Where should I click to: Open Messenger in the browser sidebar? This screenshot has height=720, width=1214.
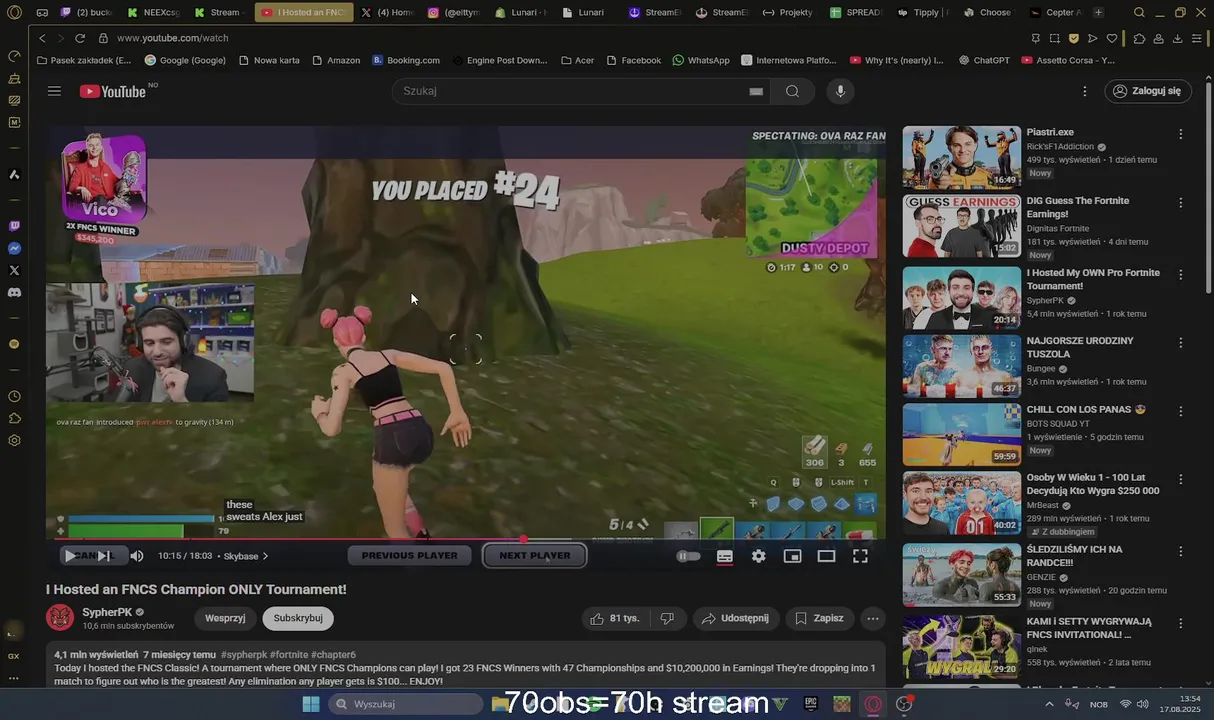point(14,249)
